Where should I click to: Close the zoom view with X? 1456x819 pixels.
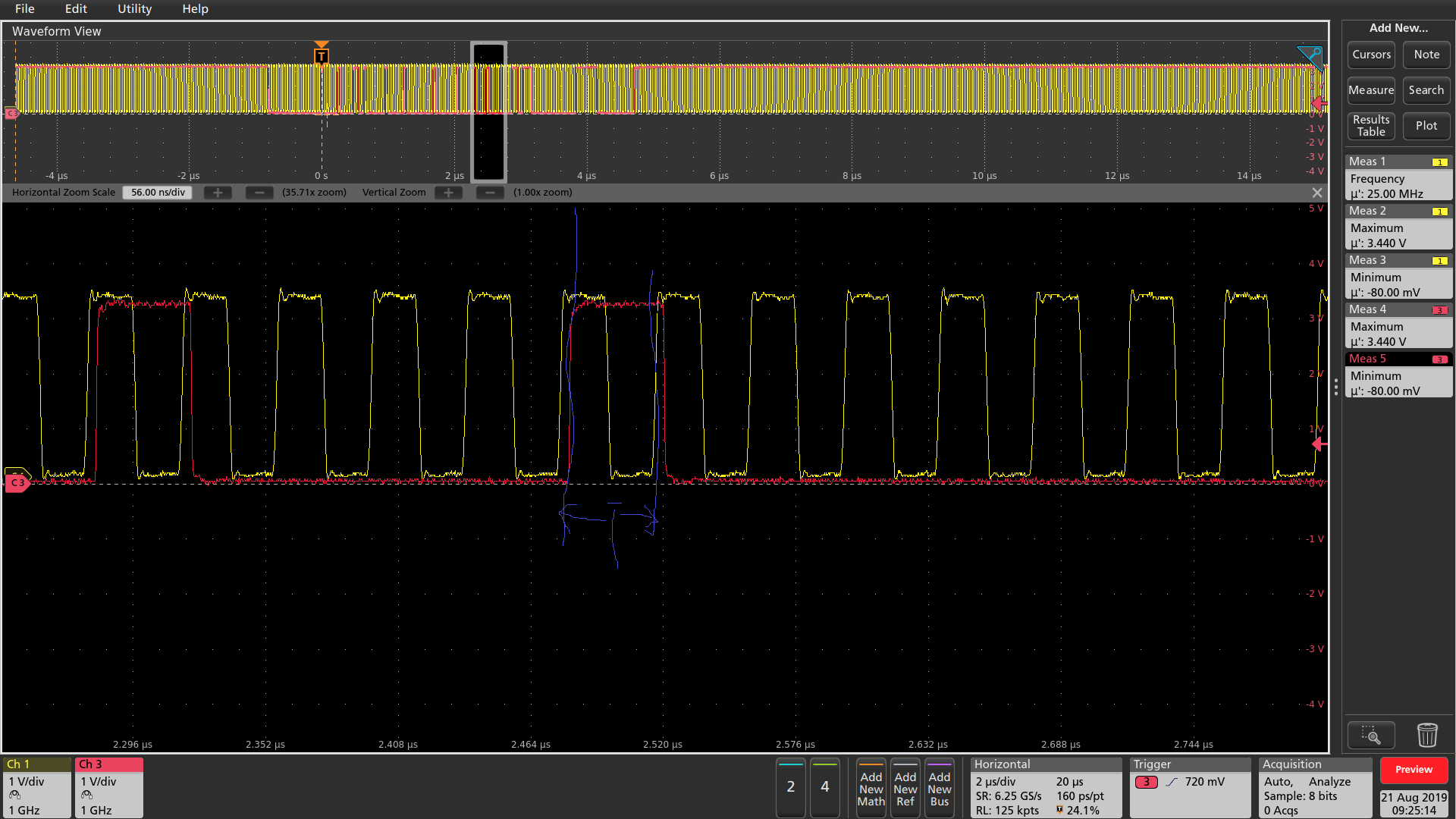click(x=1317, y=193)
